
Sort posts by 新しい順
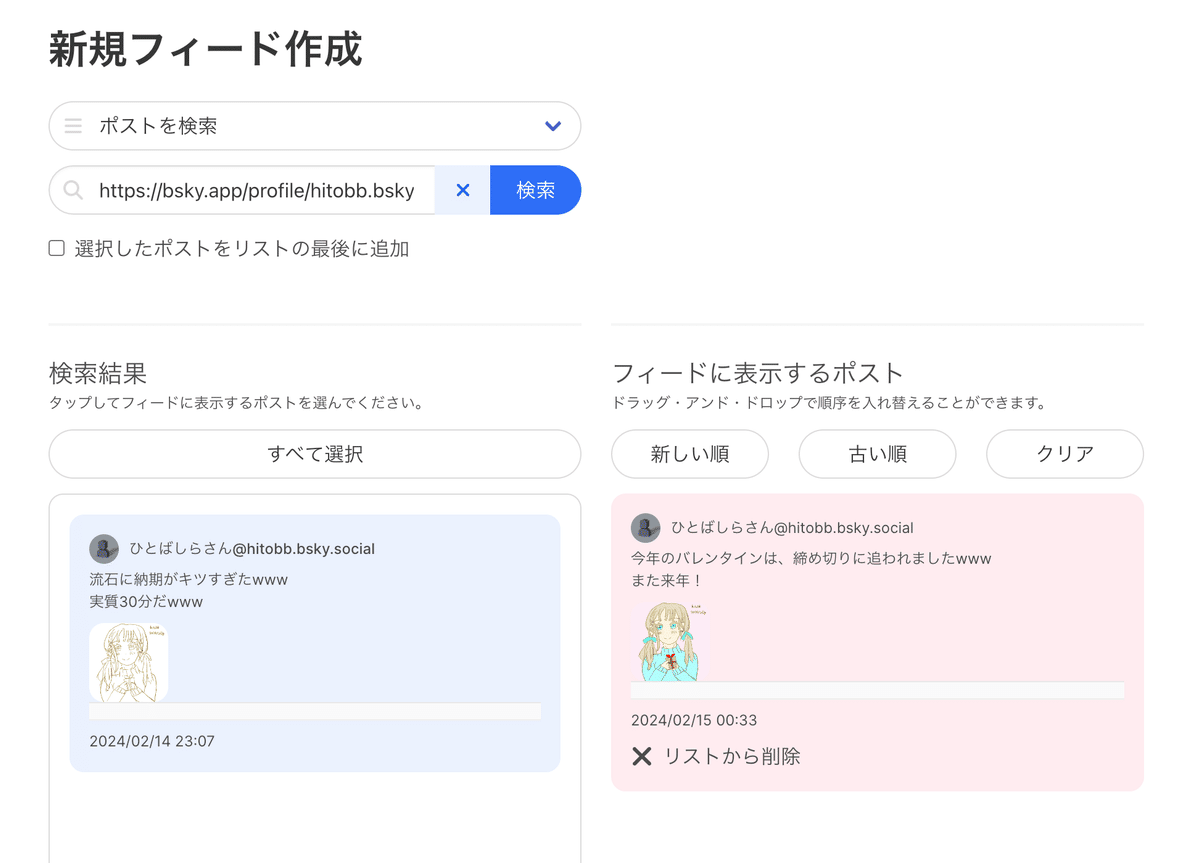tap(690, 454)
